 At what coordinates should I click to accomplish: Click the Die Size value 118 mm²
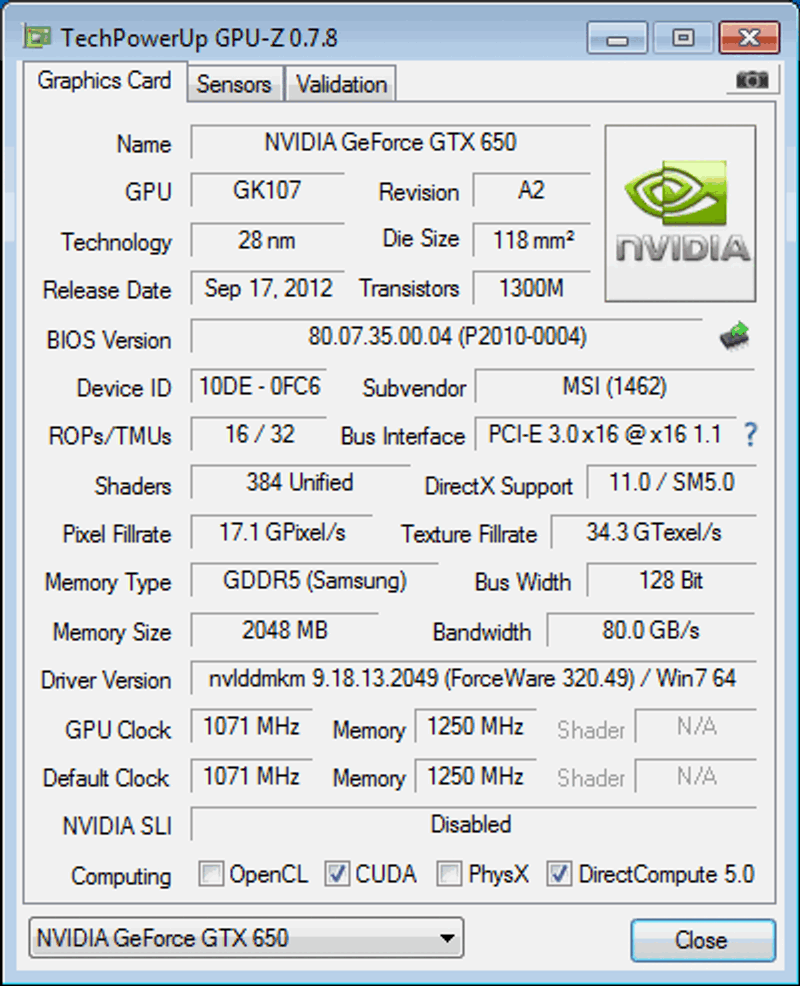(531, 240)
